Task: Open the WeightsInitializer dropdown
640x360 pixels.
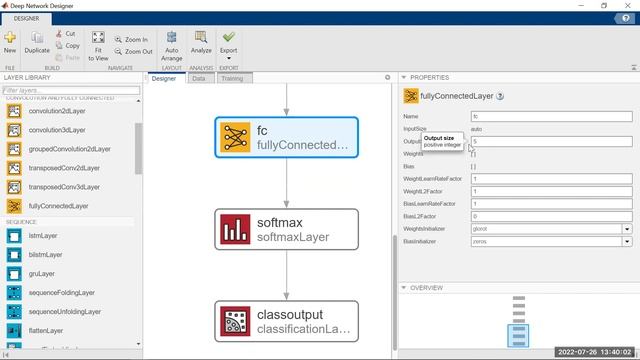Action: [x=627, y=229]
